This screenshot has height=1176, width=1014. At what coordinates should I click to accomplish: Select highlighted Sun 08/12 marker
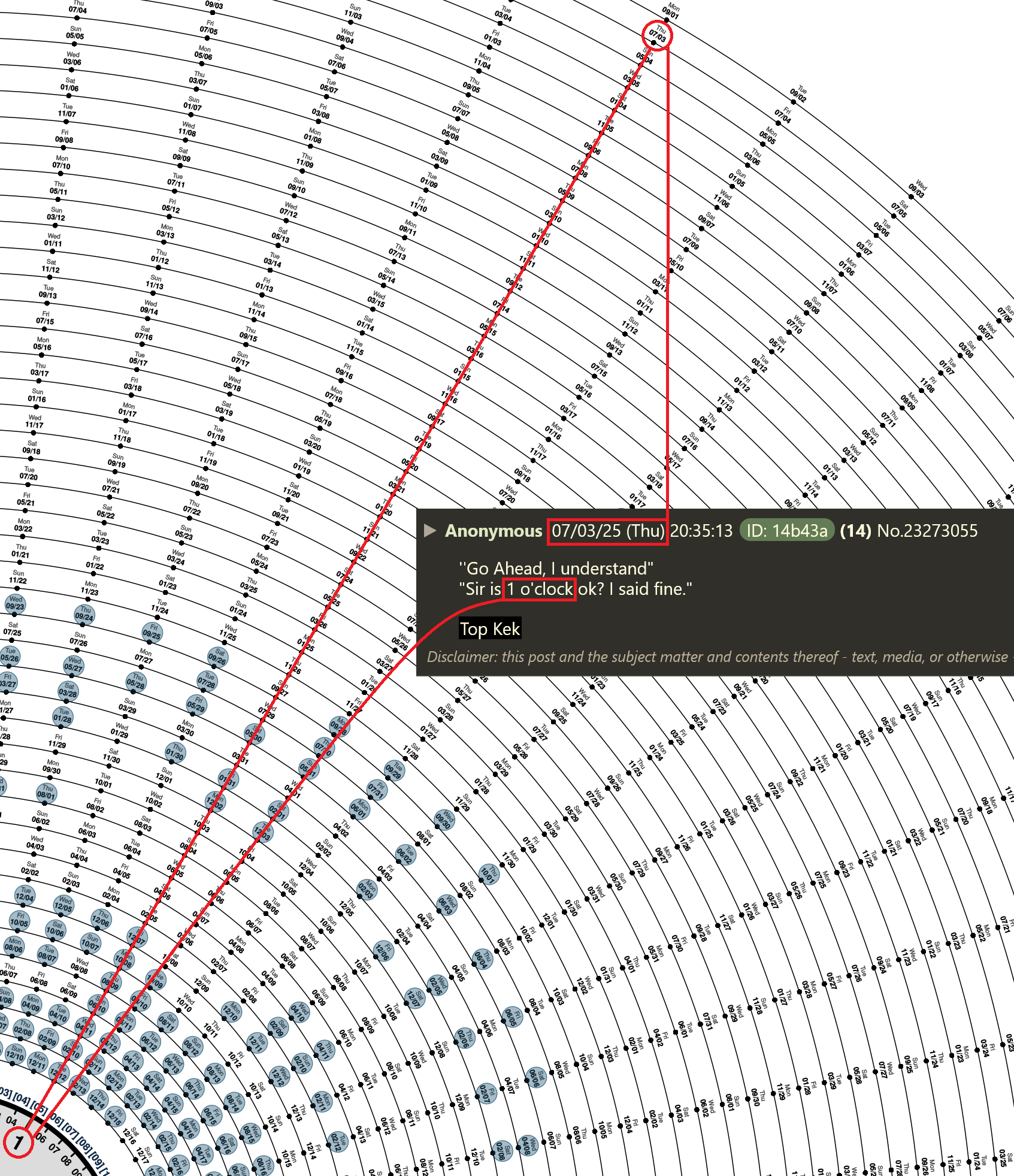192,1047
